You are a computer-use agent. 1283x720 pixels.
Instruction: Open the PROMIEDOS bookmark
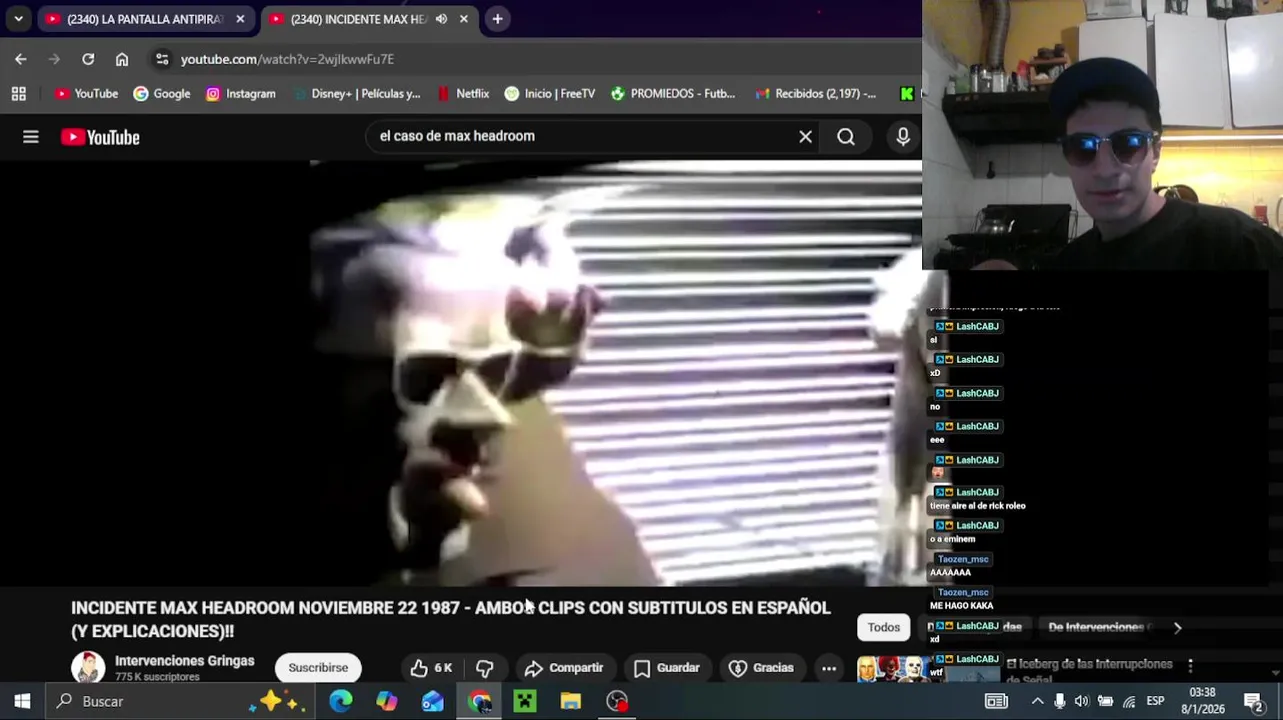(x=672, y=93)
